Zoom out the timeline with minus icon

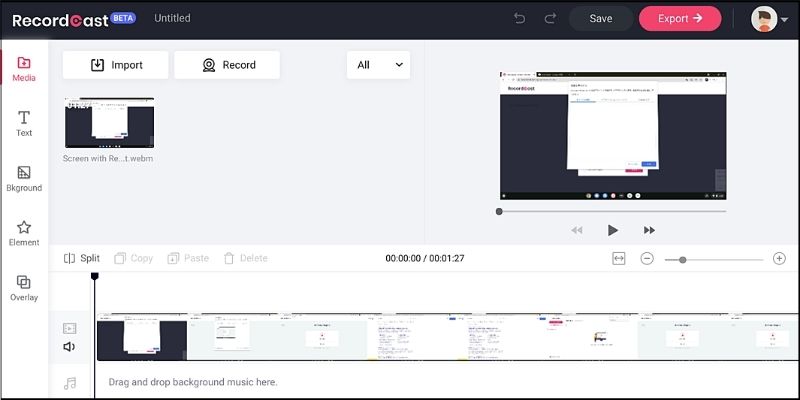pos(647,259)
